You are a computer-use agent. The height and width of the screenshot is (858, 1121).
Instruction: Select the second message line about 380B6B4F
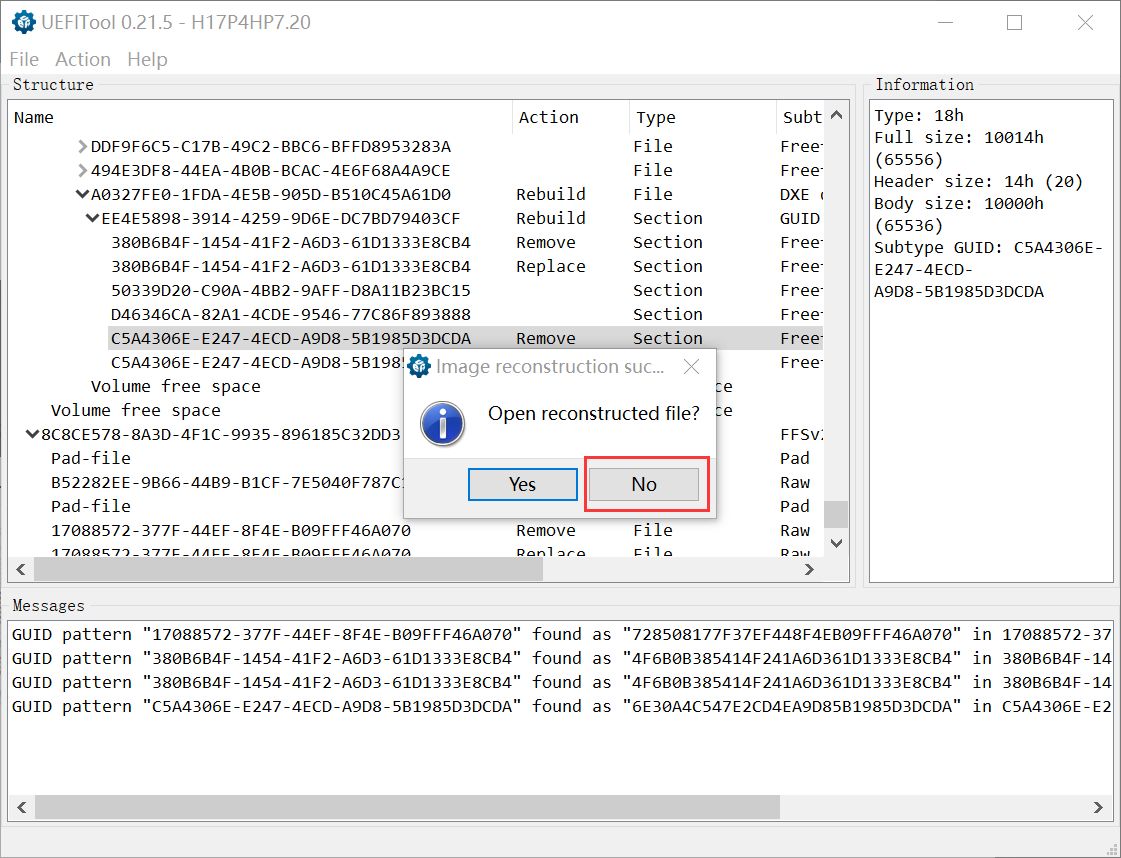(x=560, y=659)
